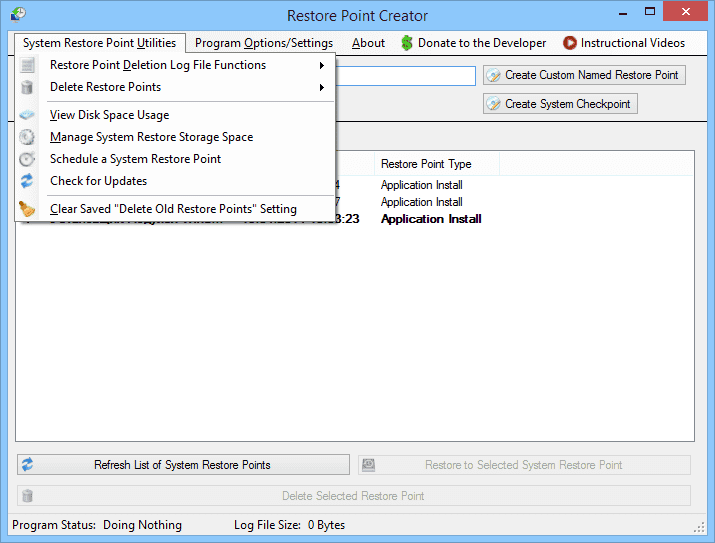The height and width of the screenshot is (543, 715).
Task: Choose Schedule a System Restore Point
Action: (x=136, y=159)
